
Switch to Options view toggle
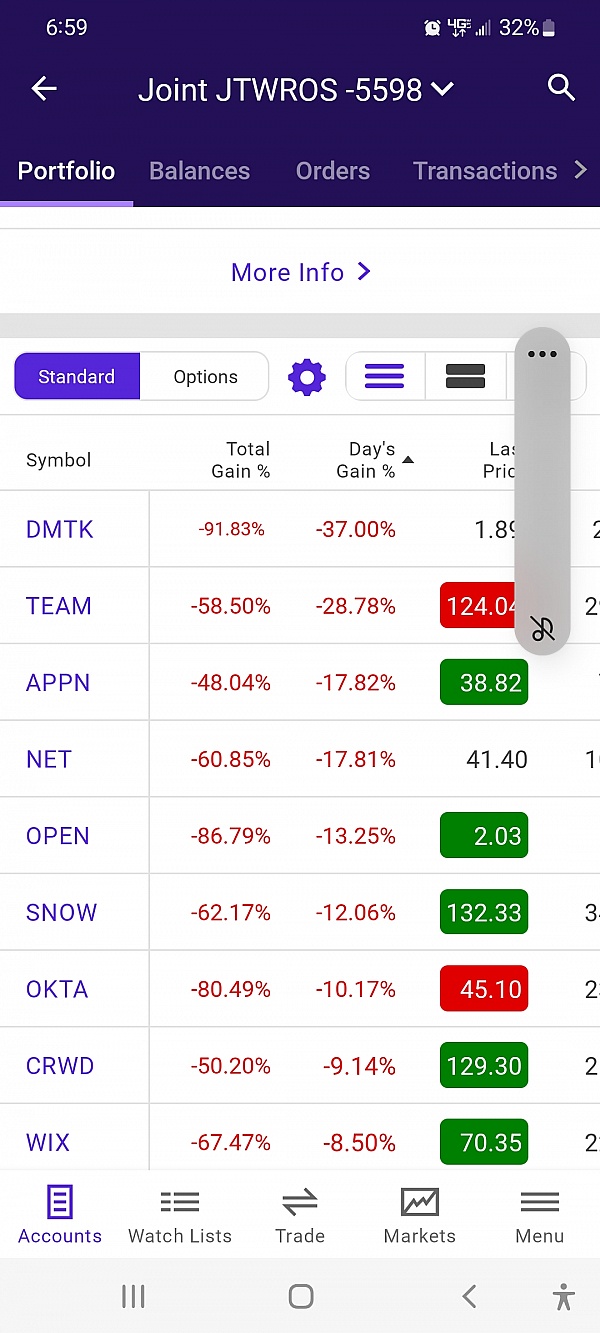[205, 377]
